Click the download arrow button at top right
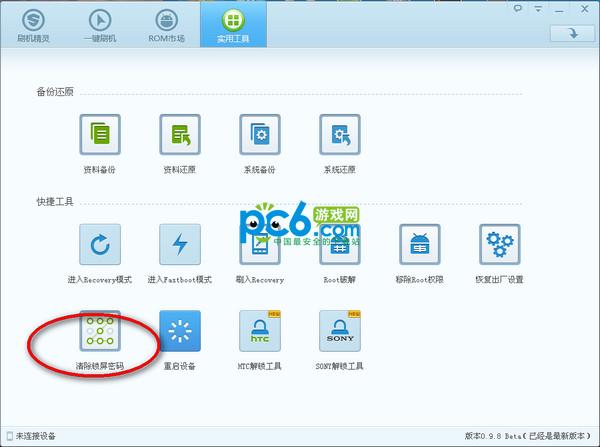 [572, 33]
